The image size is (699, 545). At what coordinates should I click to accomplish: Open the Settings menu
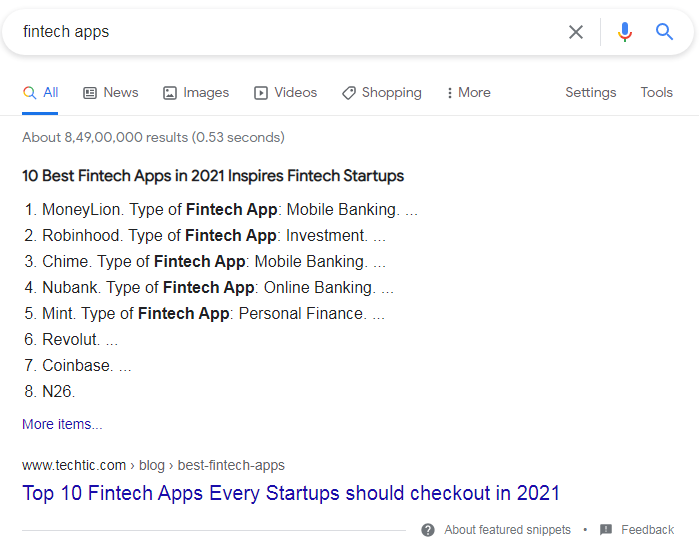pos(590,93)
